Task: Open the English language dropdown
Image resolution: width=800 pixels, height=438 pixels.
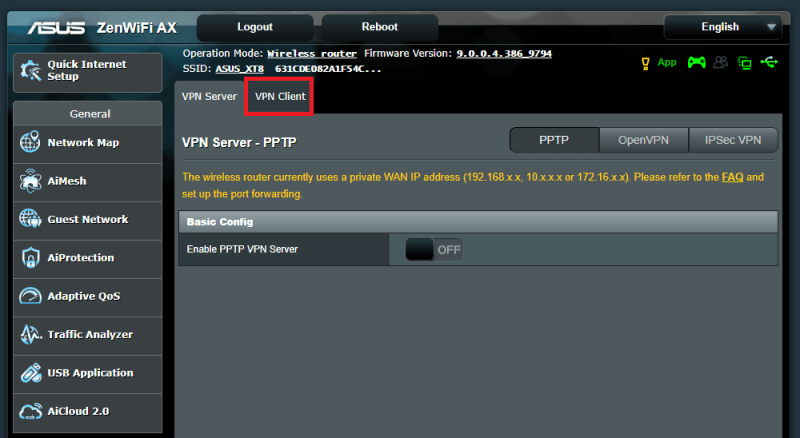Action: pyautogui.click(x=724, y=27)
